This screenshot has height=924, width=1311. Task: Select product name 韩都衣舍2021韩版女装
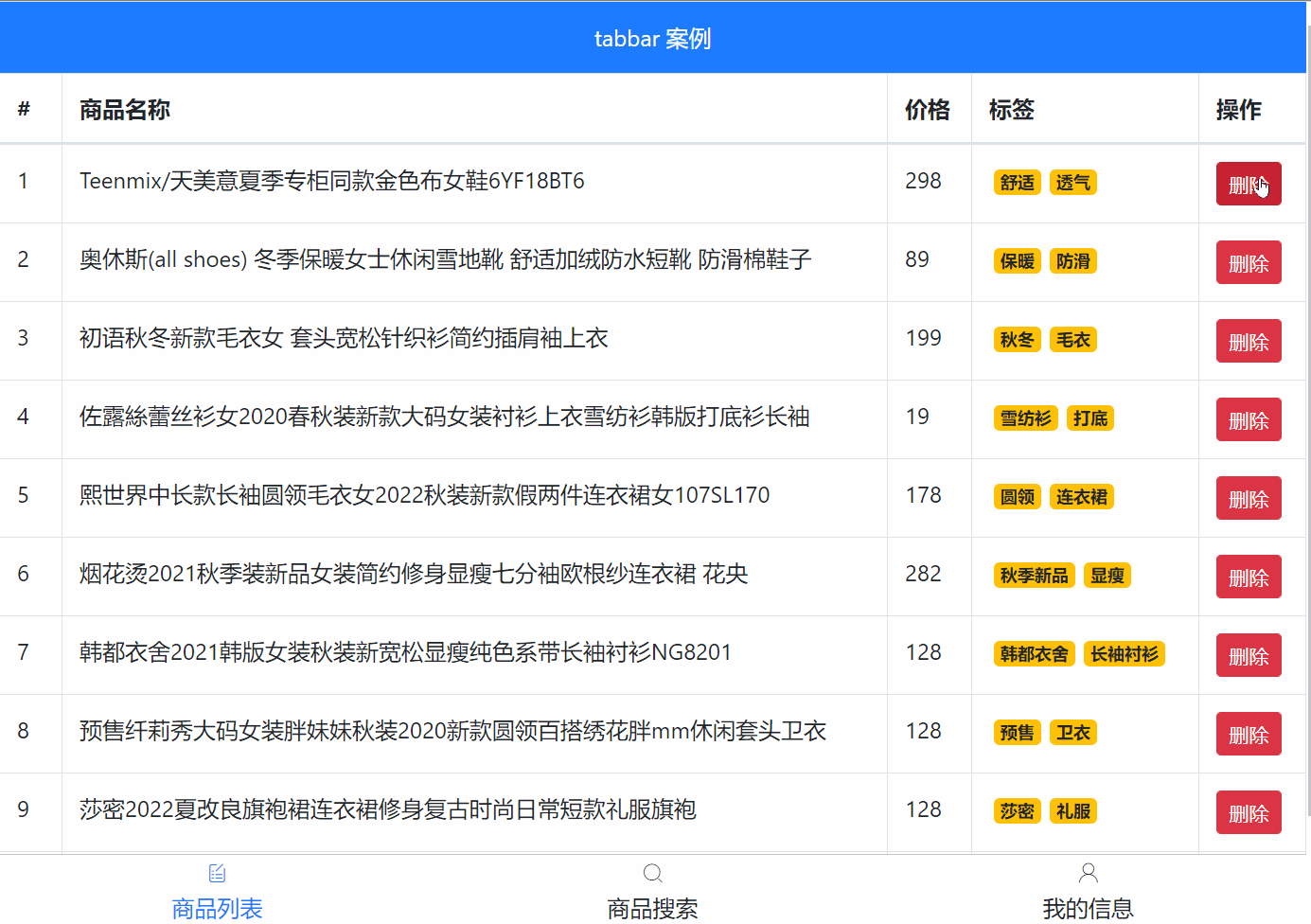pyautogui.click(x=406, y=652)
